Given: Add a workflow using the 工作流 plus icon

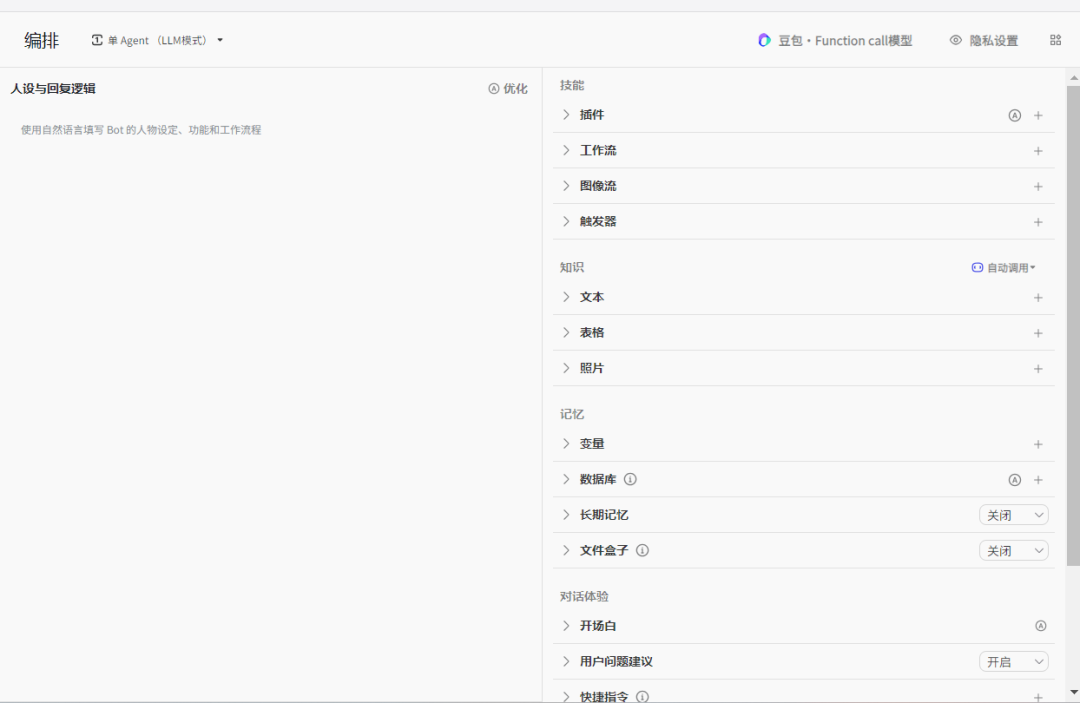Looking at the screenshot, I should tap(1038, 150).
